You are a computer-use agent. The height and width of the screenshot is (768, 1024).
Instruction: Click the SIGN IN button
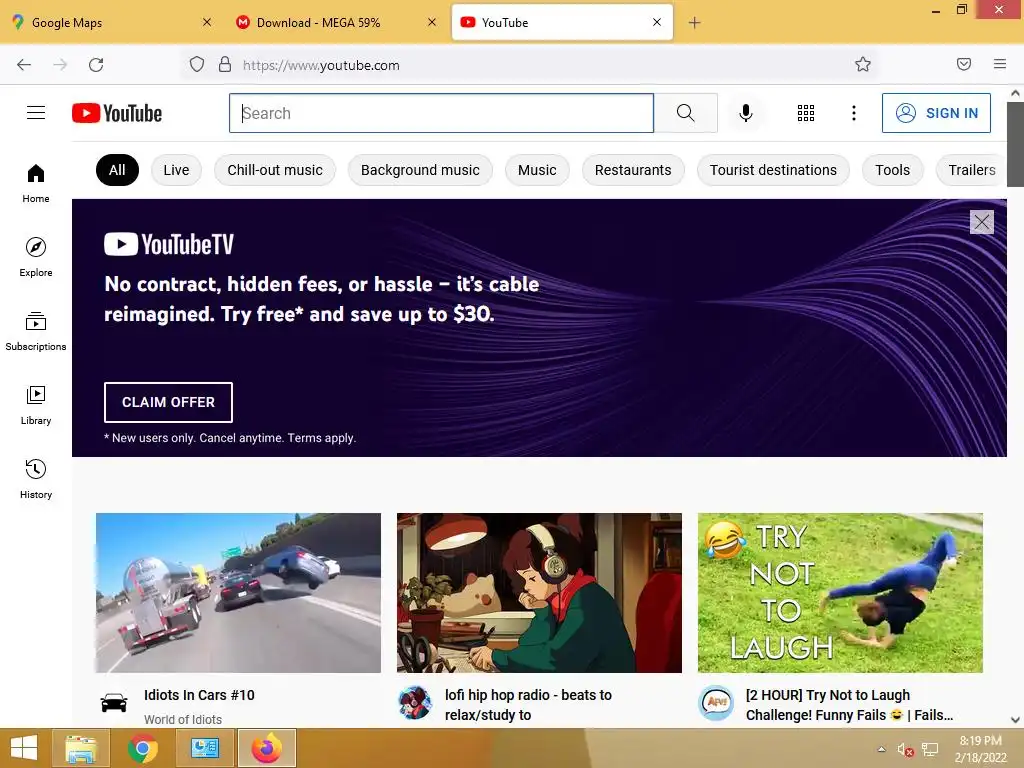click(x=936, y=113)
